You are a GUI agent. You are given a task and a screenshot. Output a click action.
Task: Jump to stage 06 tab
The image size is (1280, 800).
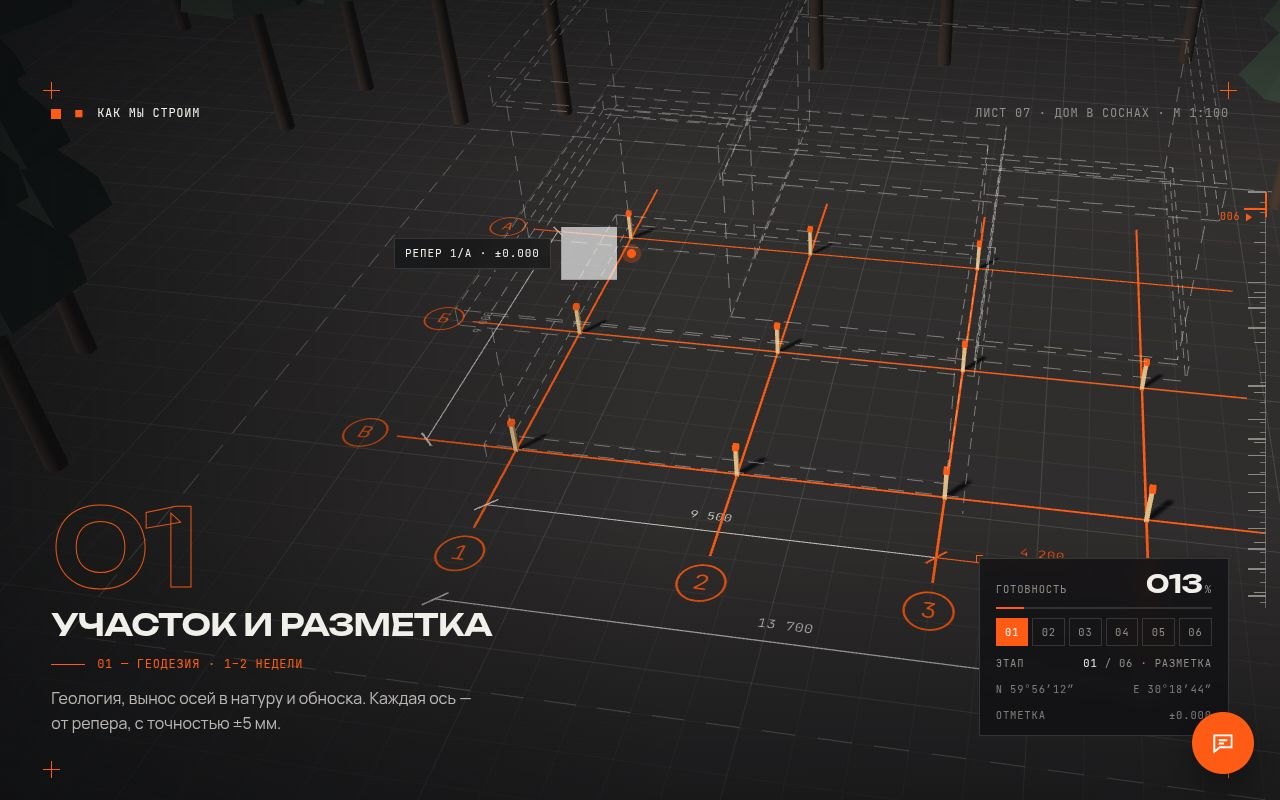[1195, 632]
